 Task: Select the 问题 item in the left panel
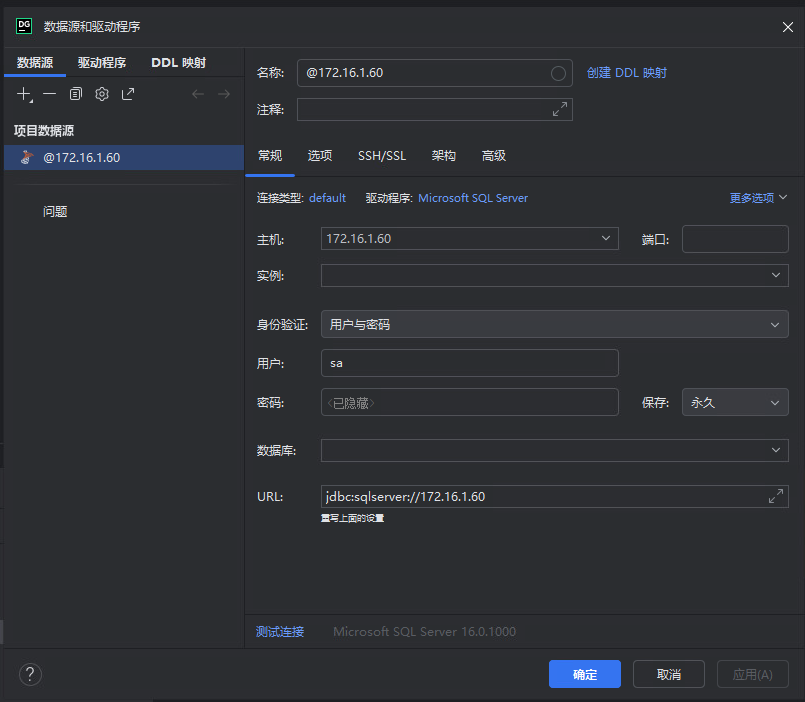(x=55, y=212)
